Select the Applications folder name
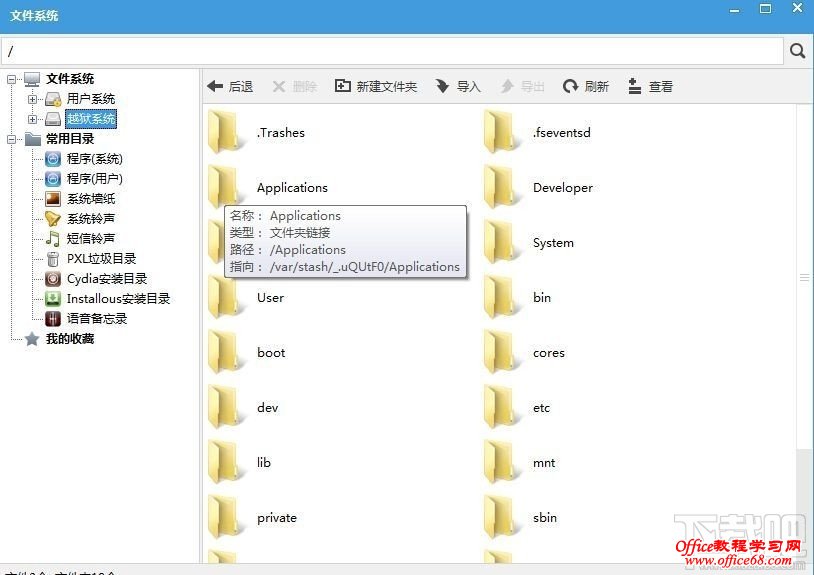The width and height of the screenshot is (814, 575). [x=292, y=188]
